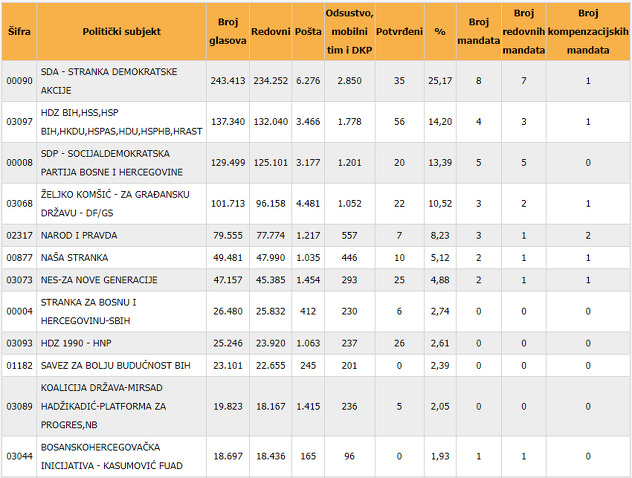632x478 pixels.
Task: Select code 00877 cell
Action: 19,258
